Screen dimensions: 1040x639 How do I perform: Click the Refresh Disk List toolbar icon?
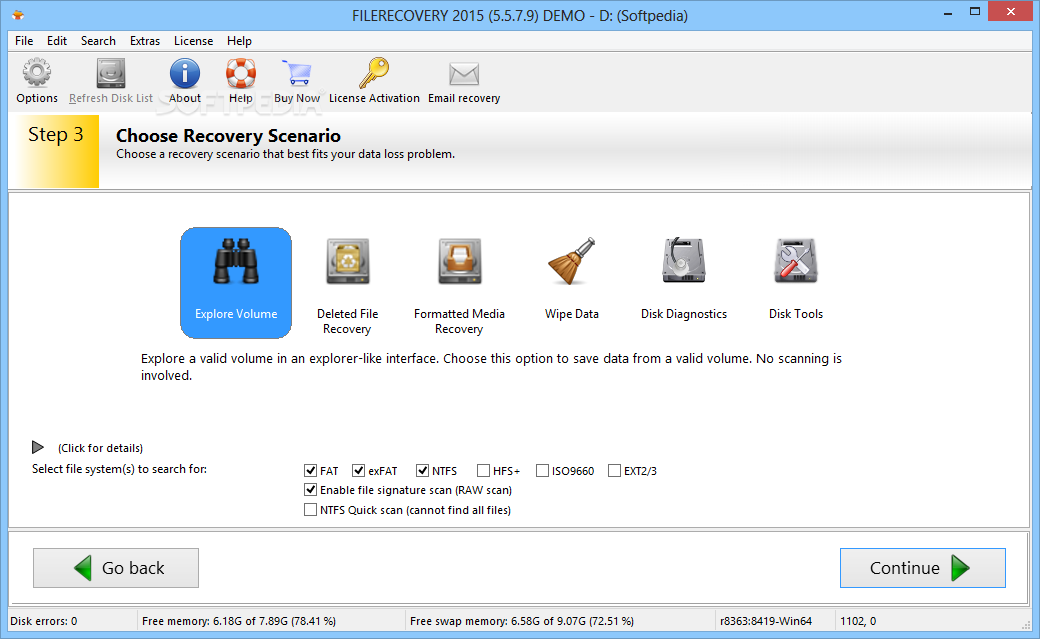(x=111, y=73)
